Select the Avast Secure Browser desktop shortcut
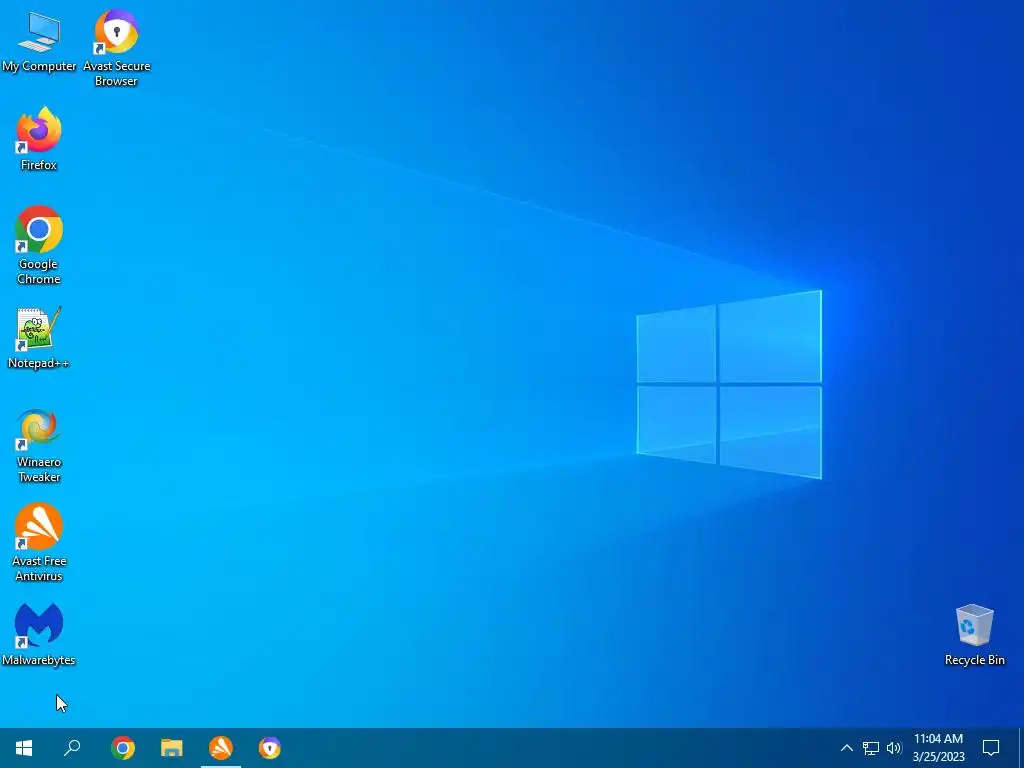 click(x=116, y=48)
